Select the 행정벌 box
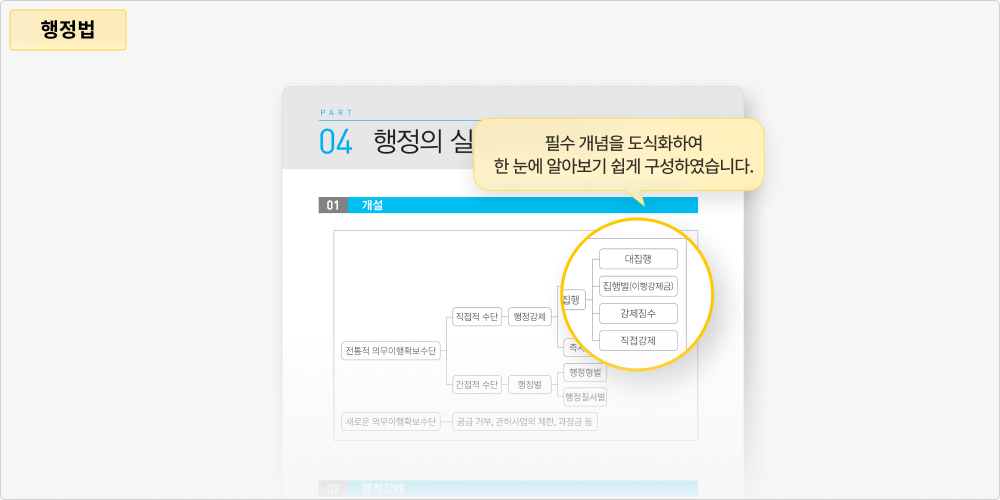The height and width of the screenshot is (500, 1000). [529, 384]
